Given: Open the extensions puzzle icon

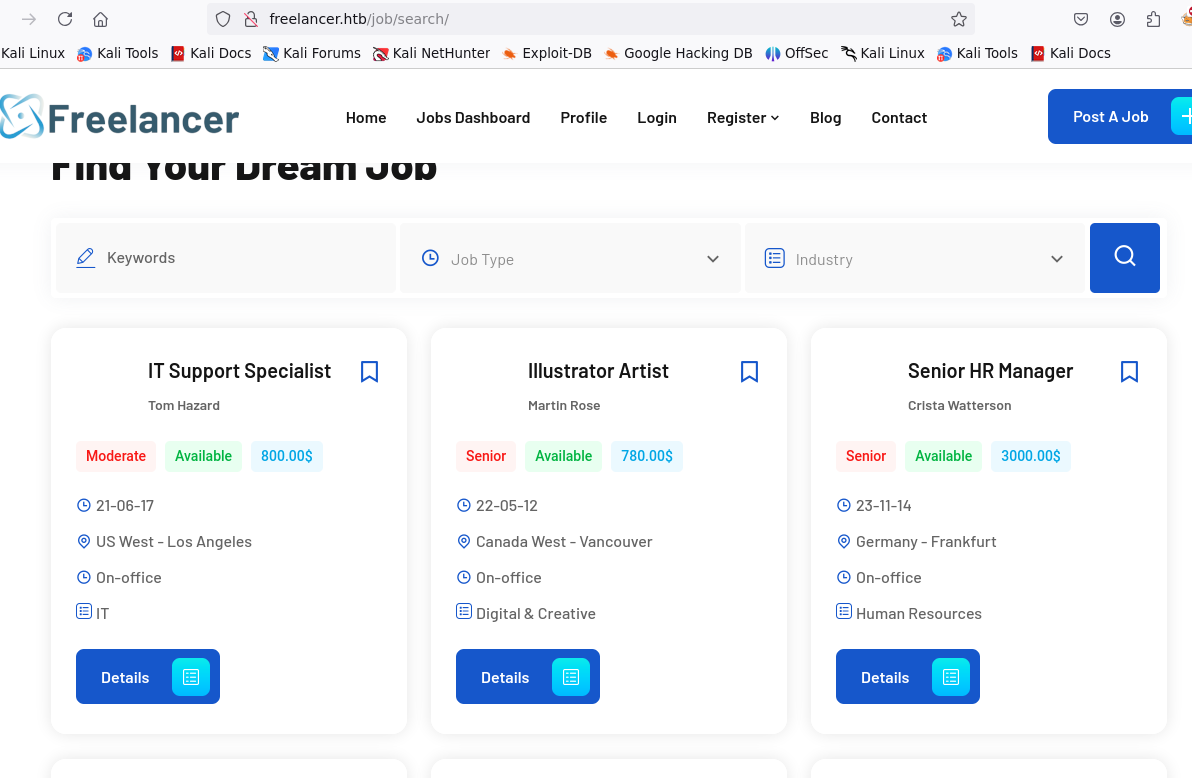Looking at the screenshot, I should tap(1153, 19).
